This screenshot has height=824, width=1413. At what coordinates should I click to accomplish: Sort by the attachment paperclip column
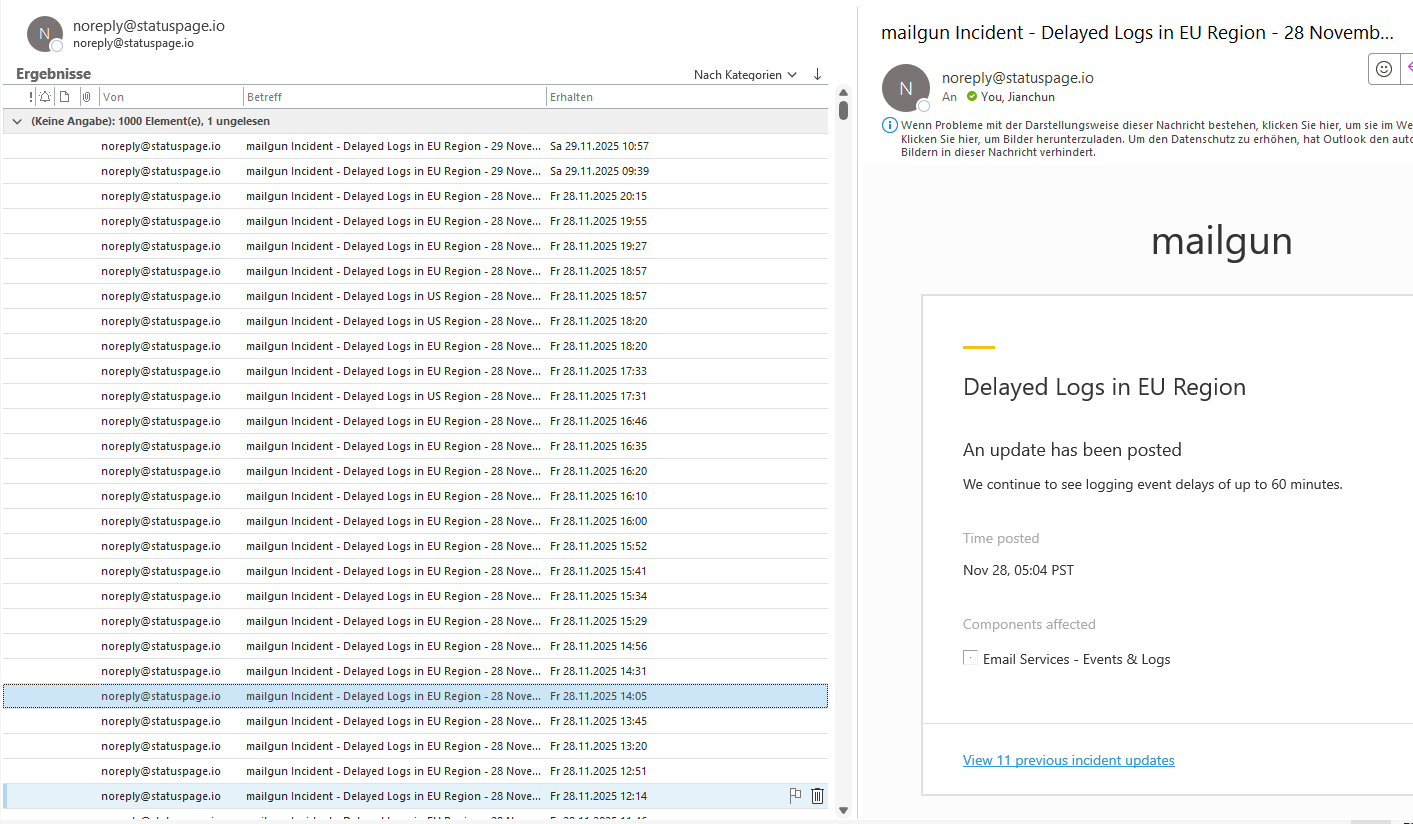(86, 97)
